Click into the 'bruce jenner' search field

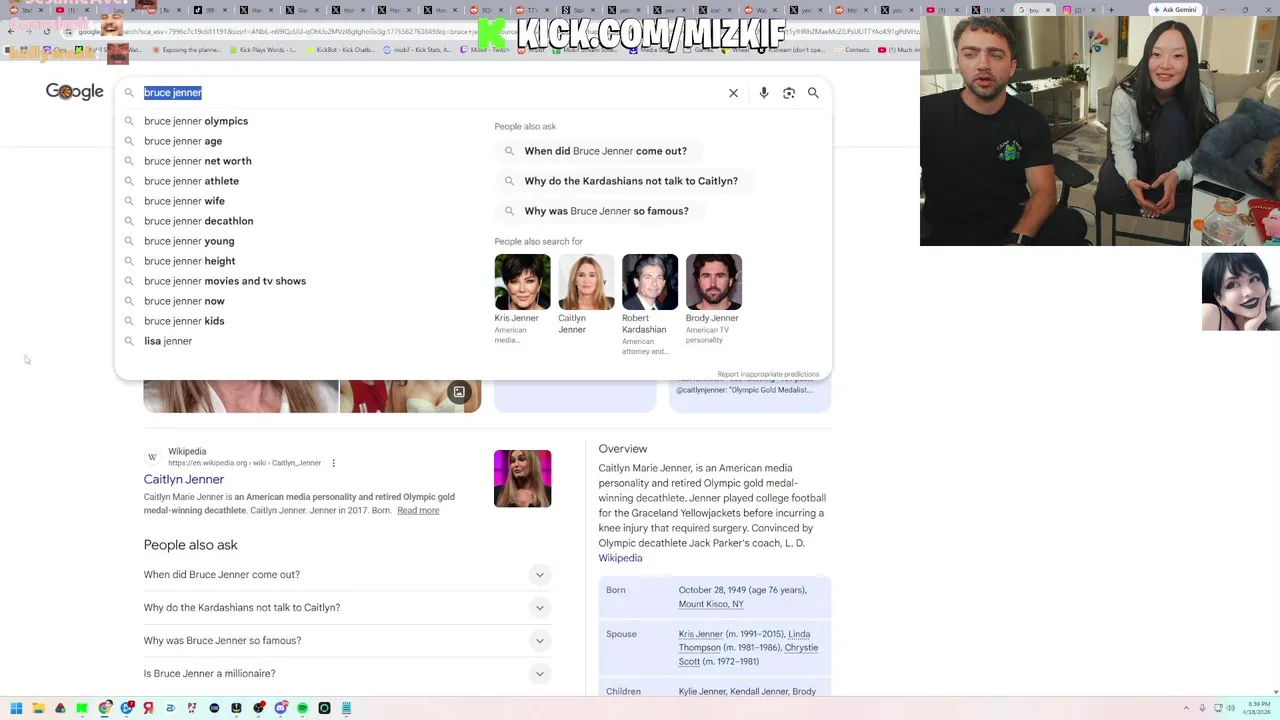click(430, 93)
